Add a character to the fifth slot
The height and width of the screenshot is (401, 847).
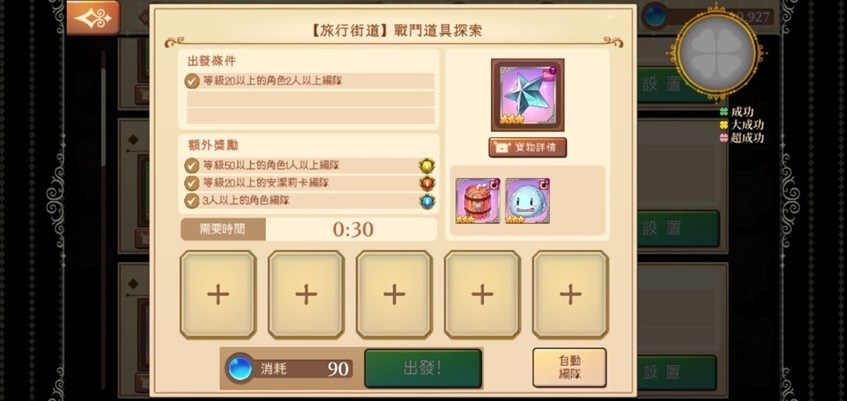(x=570, y=295)
